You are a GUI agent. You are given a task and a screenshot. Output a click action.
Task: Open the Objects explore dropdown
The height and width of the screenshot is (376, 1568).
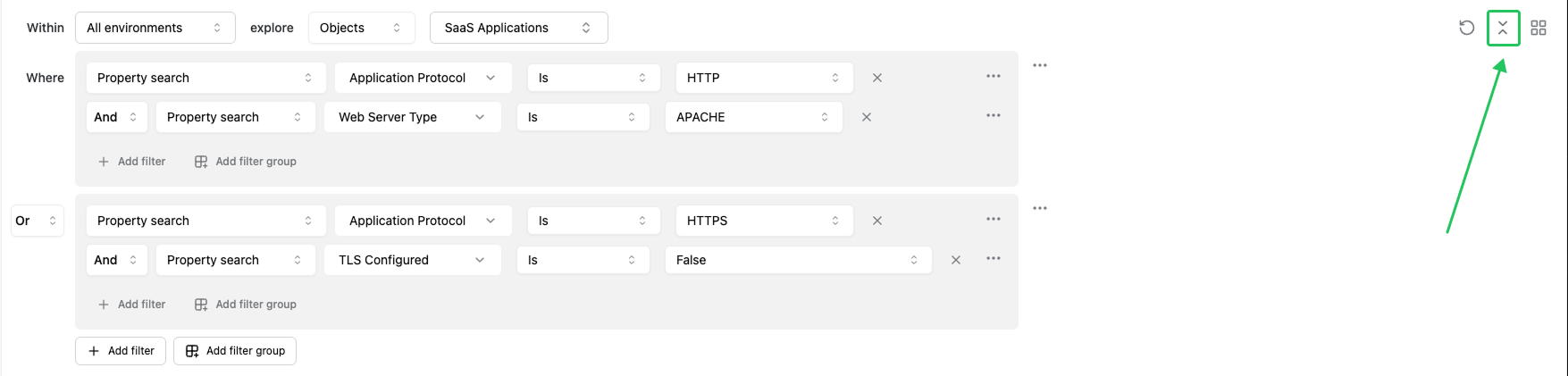[x=361, y=28]
